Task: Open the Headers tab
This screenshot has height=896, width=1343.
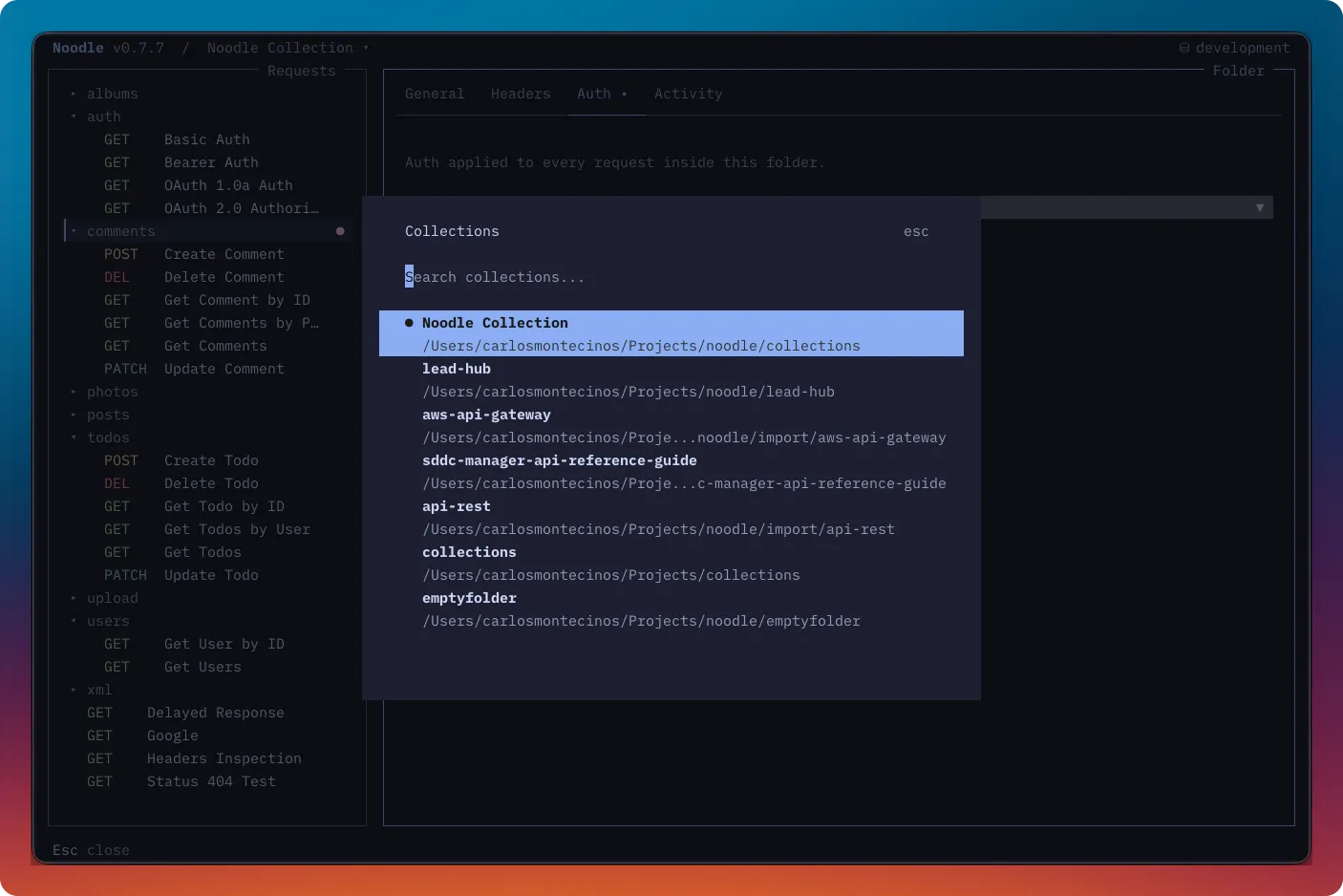Action: [521, 94]
